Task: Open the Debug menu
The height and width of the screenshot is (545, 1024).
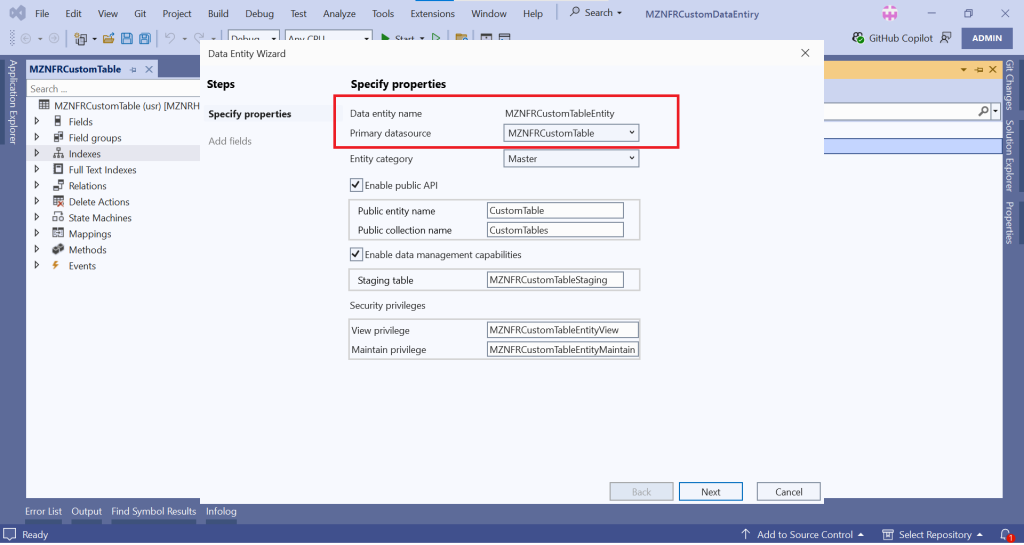Action: (x=259, y=13)
